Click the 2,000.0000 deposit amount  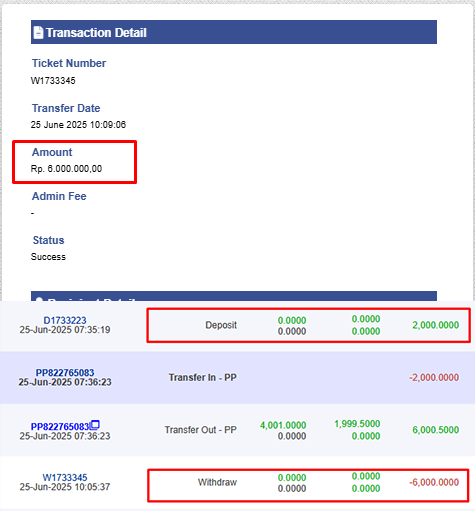click(x=436, y=325)
